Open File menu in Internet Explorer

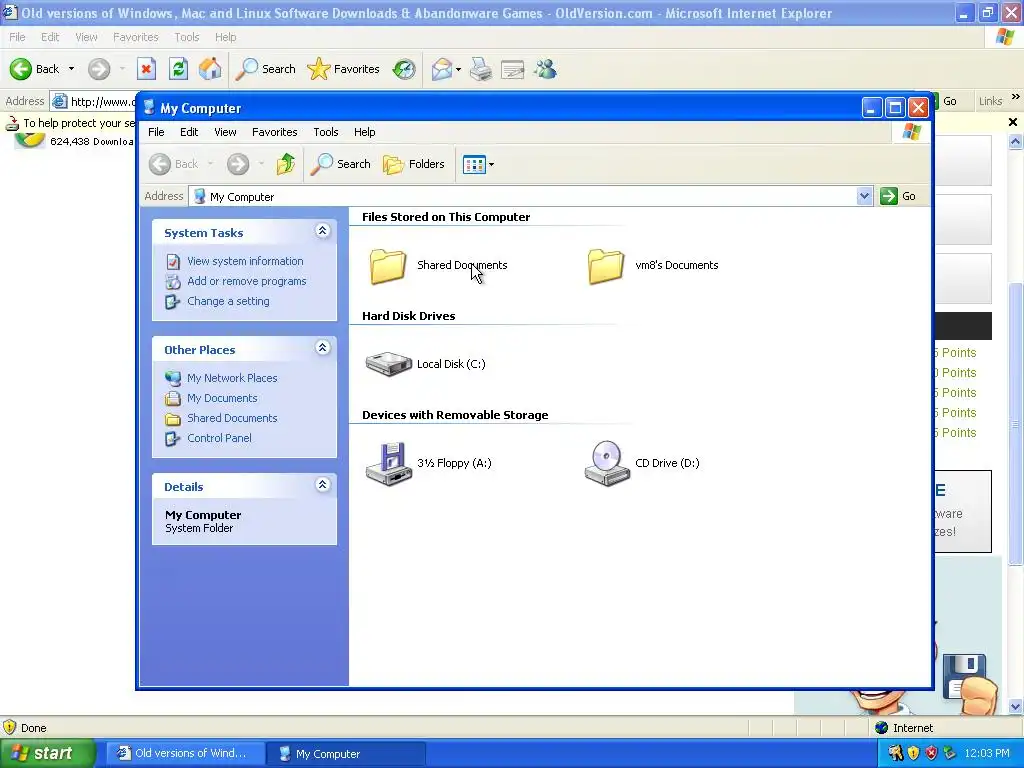pyautogui.click(x=17, y=37)
